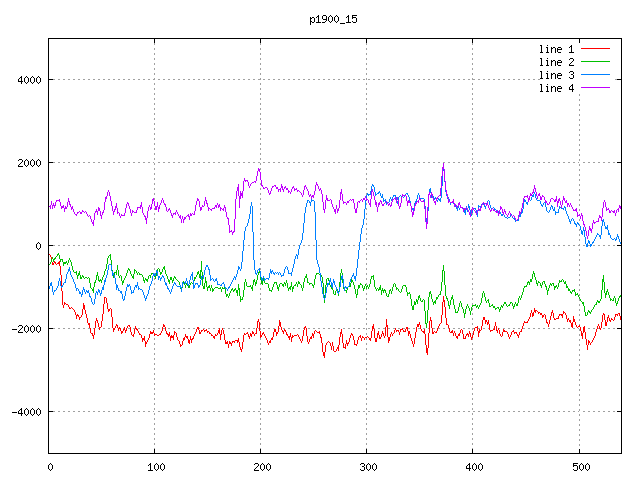The image size is (640, 480).
Task: Select the 'line 1' legend label
Action: [x=556, y=49]
